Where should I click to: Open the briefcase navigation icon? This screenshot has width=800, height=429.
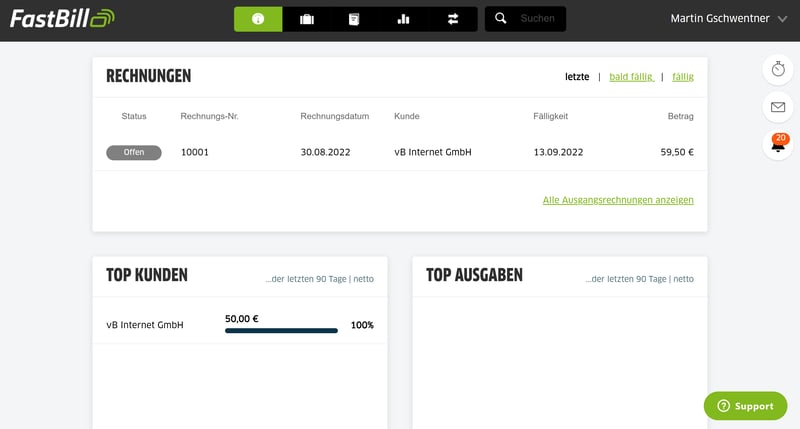[x=307, y=19]
